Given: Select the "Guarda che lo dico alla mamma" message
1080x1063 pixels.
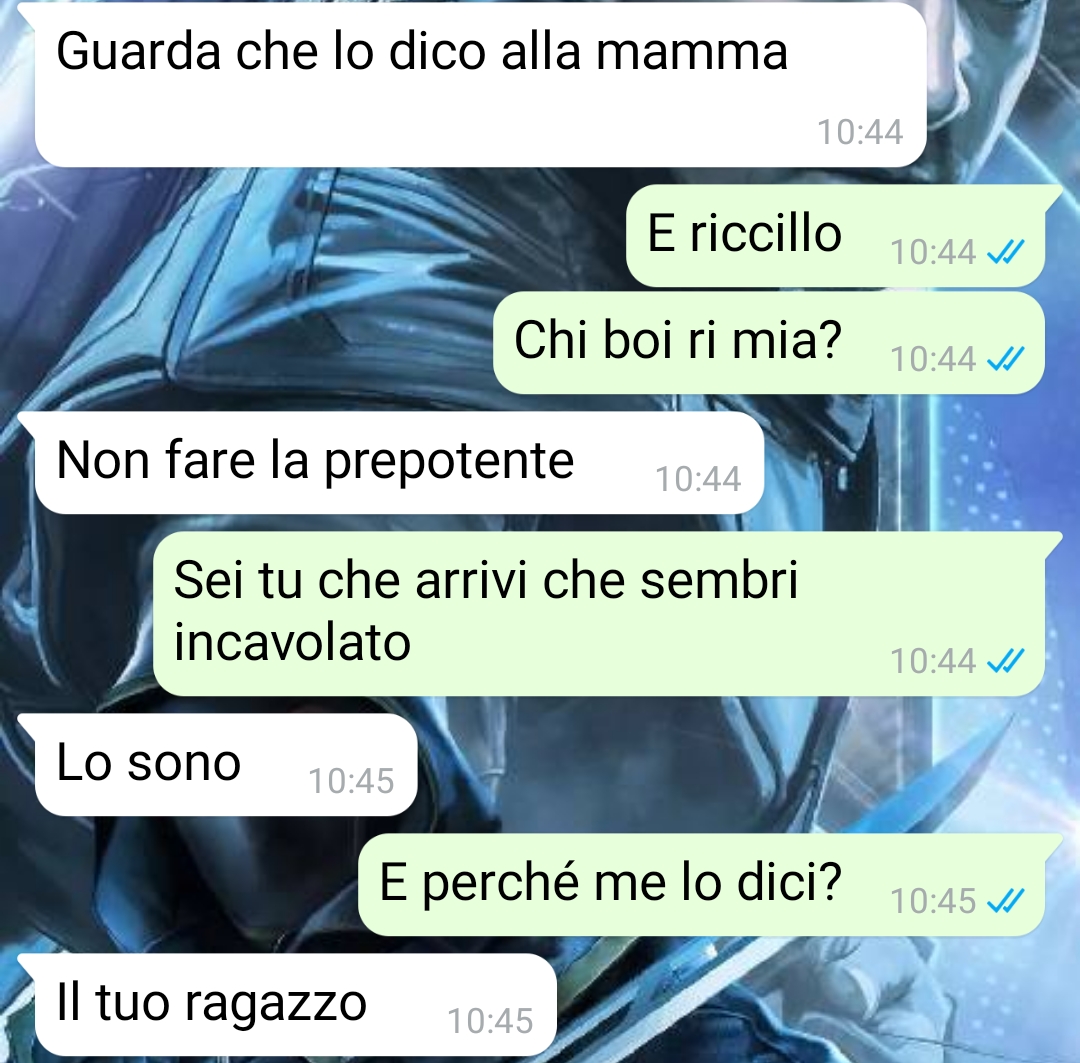Looking at the screenshot, I should 480,85.
